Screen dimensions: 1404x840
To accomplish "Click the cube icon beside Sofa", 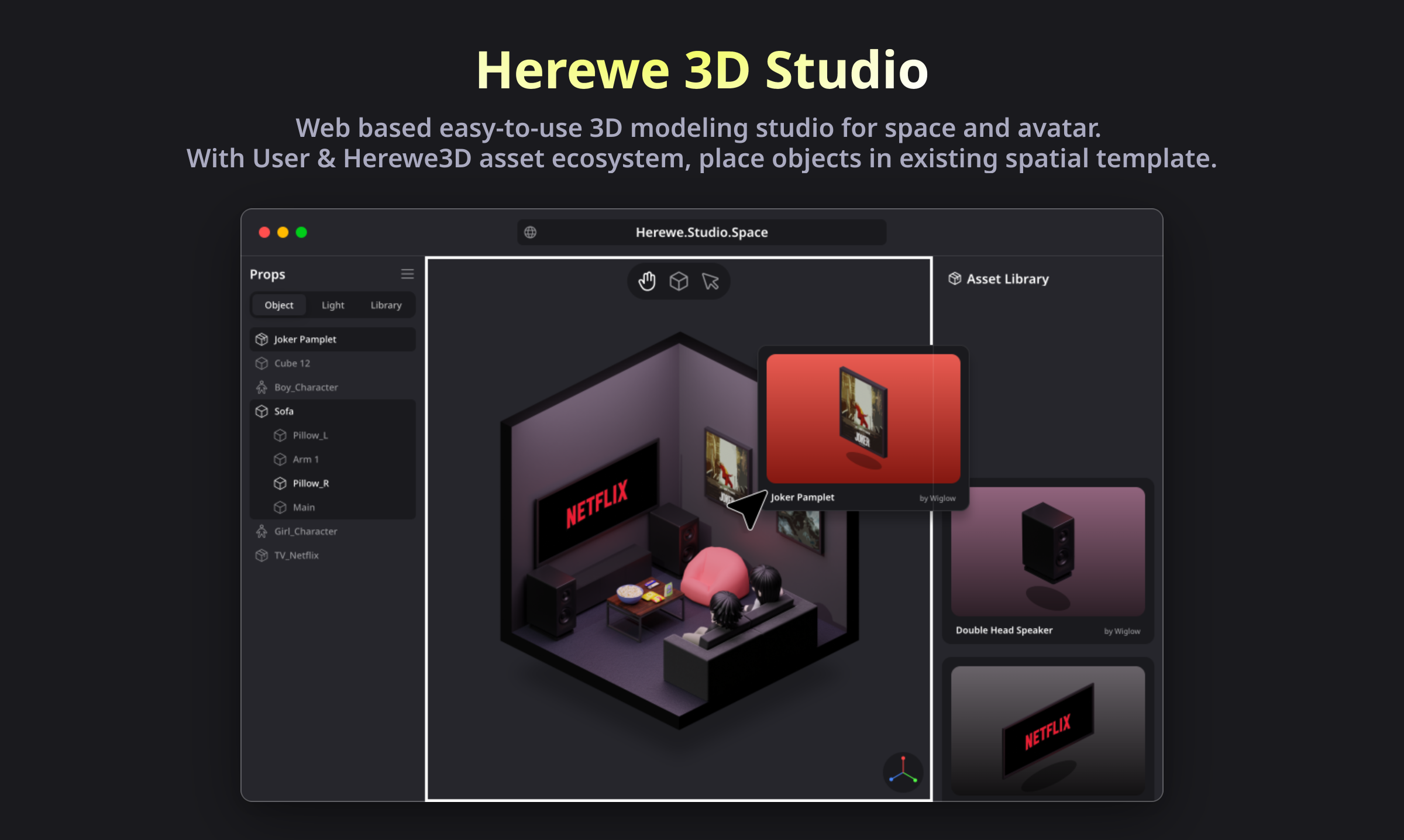I will click(261, 411).
